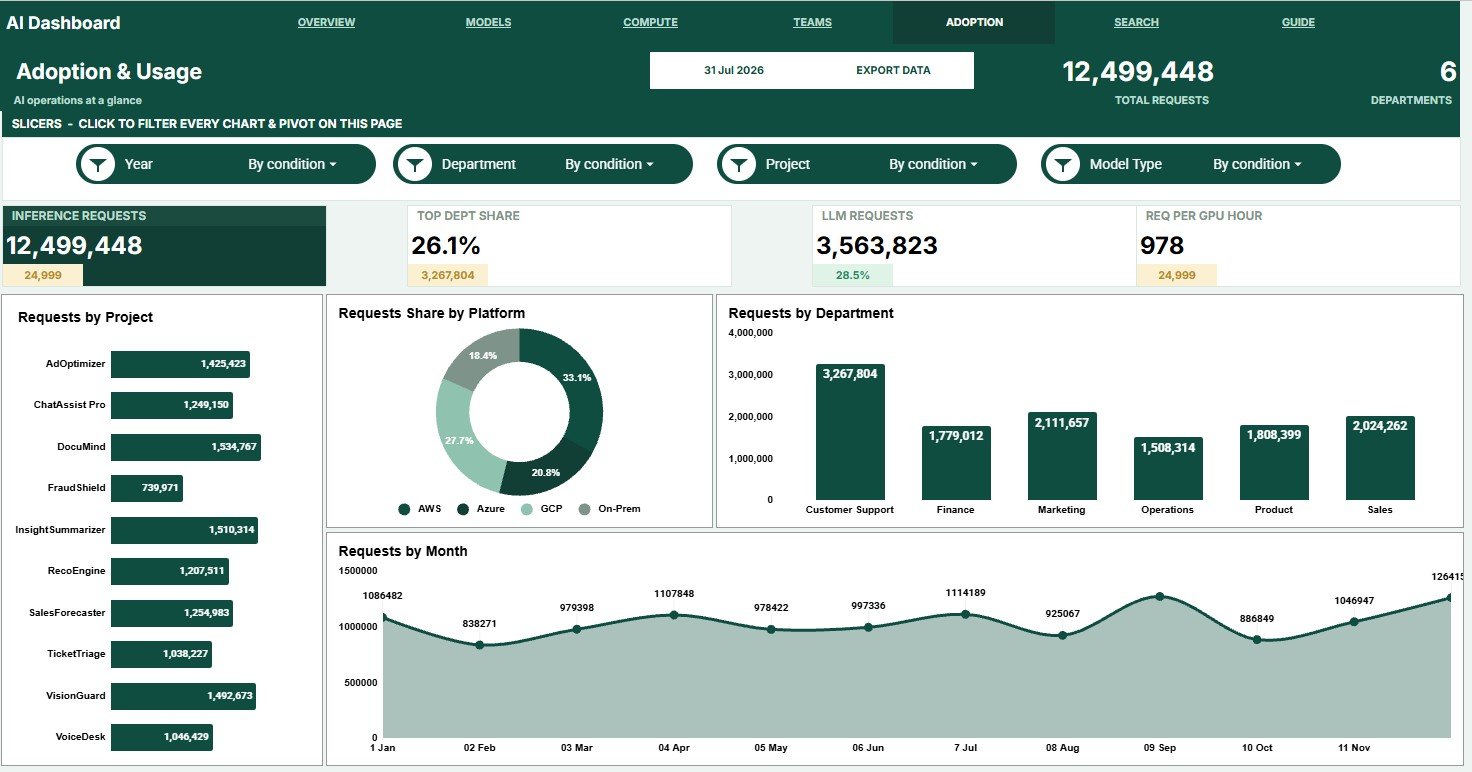Click the Requests Share by Platform title
Screen dimensions: 1472x772
[x=432, y=313]
